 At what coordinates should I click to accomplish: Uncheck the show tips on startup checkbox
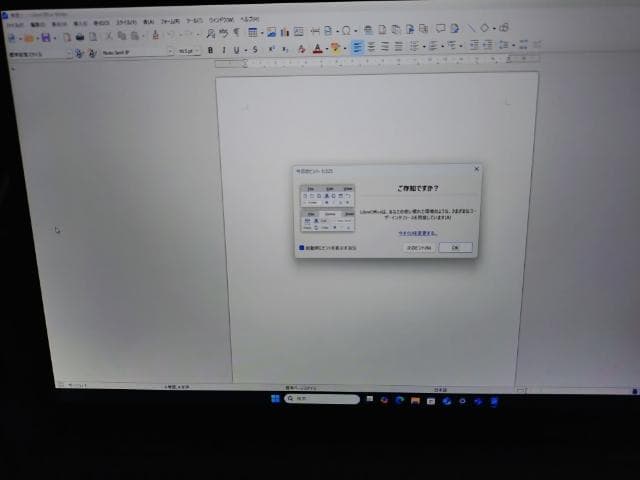pyautogui.click(x=302, y=248)
